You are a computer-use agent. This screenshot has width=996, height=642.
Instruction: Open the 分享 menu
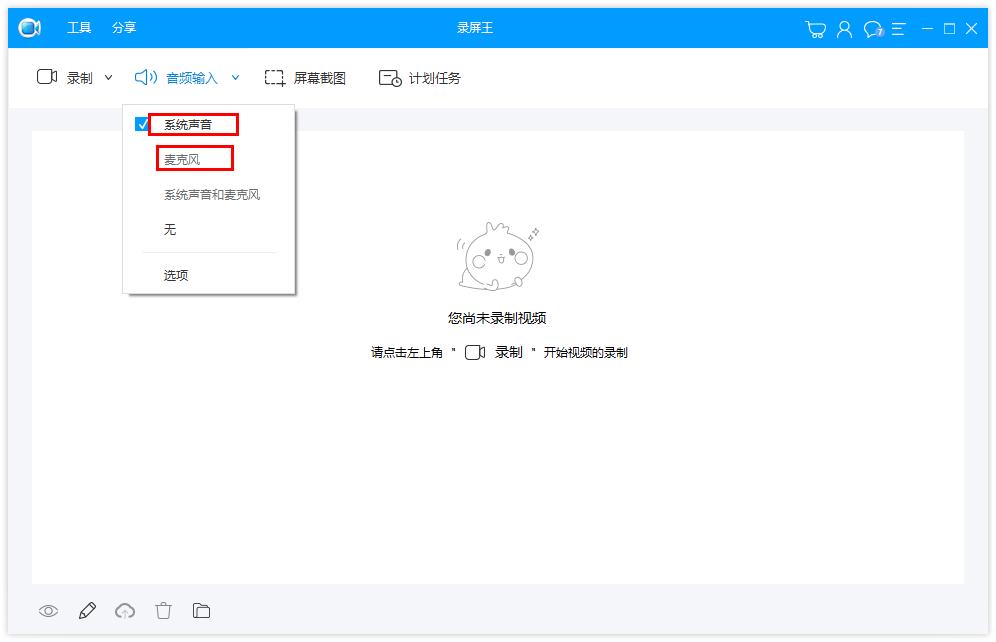point(124,28)
